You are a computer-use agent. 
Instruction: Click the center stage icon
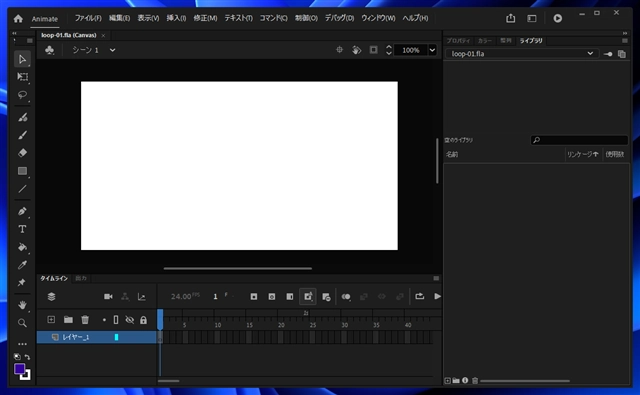coord(339,50)
